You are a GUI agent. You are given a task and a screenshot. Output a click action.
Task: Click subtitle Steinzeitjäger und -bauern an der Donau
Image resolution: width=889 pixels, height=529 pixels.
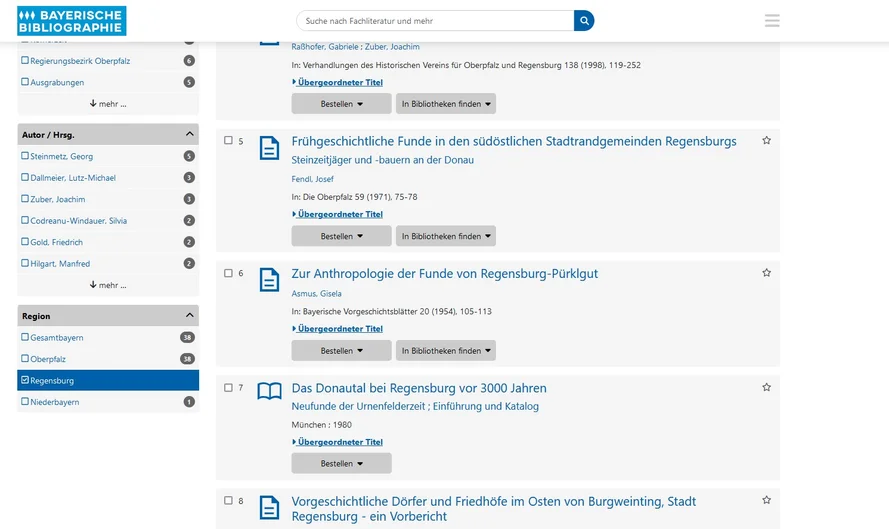(383, 160)
